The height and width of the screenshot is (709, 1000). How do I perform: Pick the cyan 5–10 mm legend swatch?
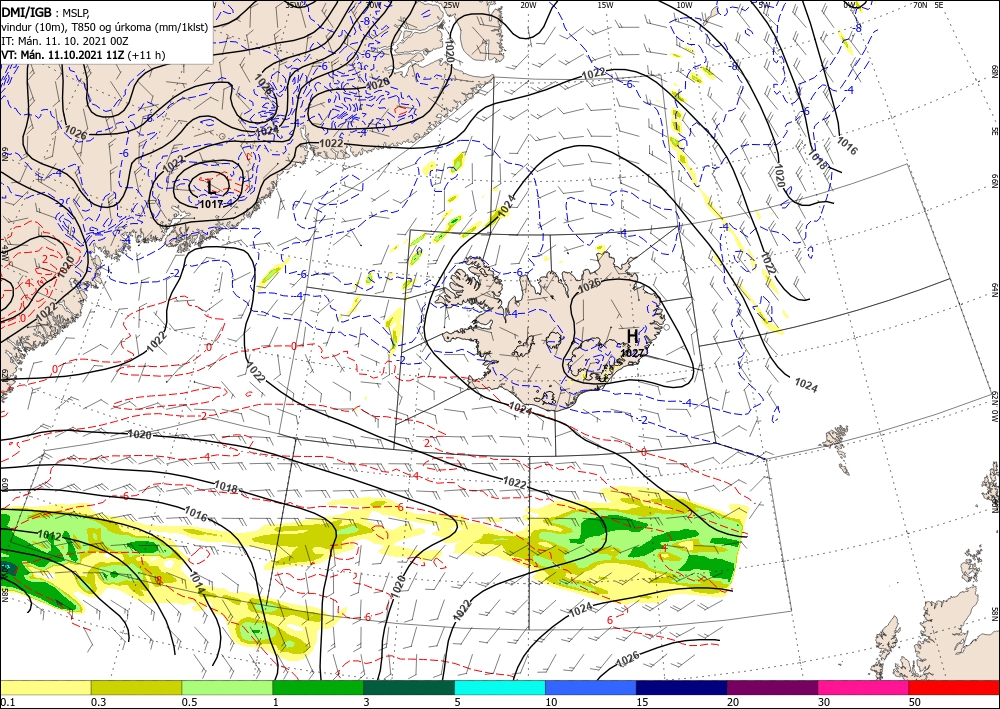[x=500, y=687]
